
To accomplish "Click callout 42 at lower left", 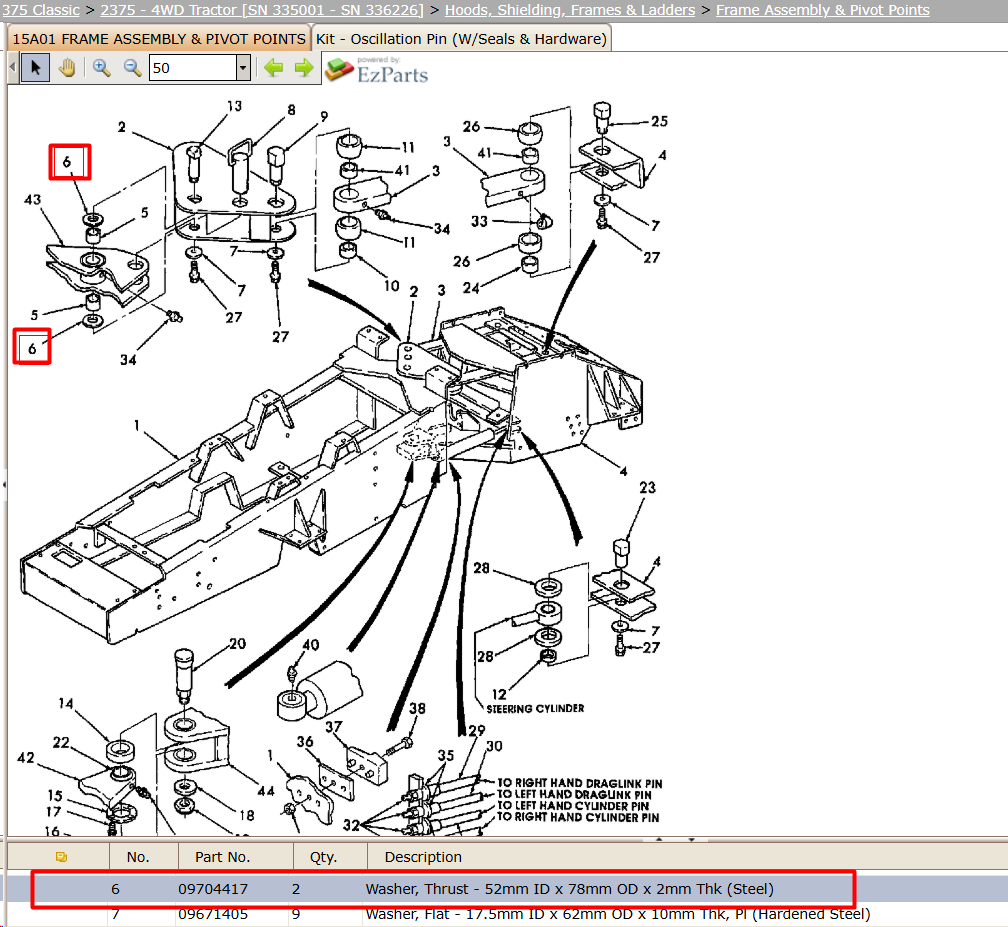I will (26, 758).
